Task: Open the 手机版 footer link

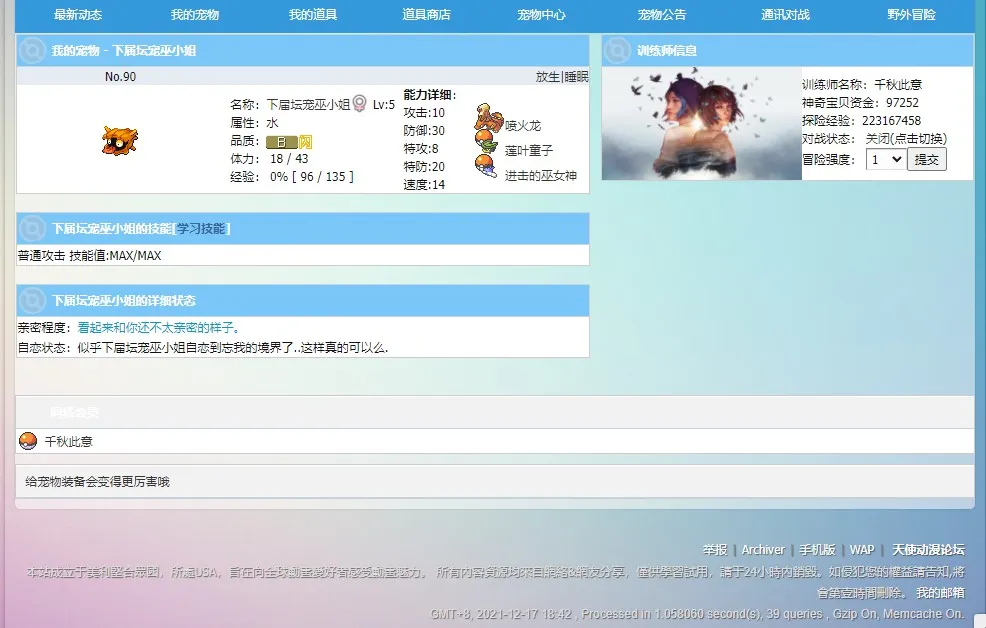Action: (x=817, y=550)
